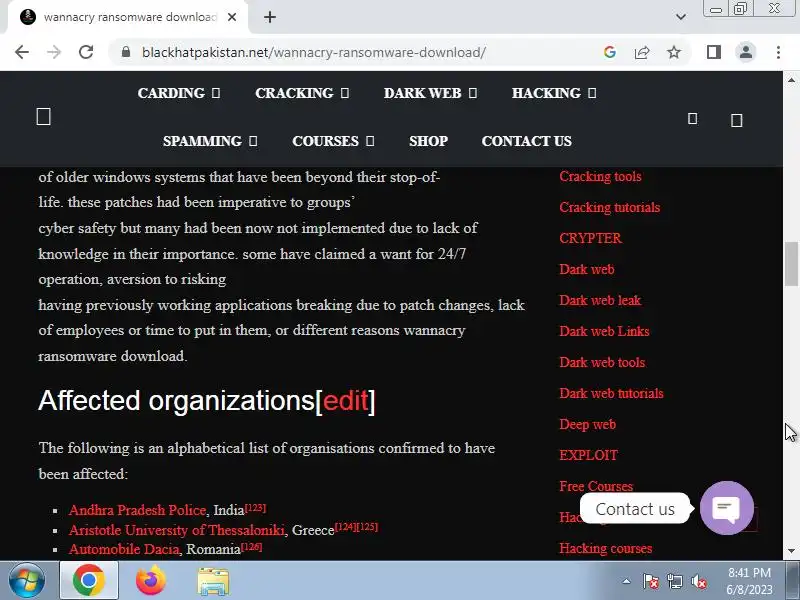
Task: Open the Andhra Pradesh Police link
Action: tap(137, 510)
